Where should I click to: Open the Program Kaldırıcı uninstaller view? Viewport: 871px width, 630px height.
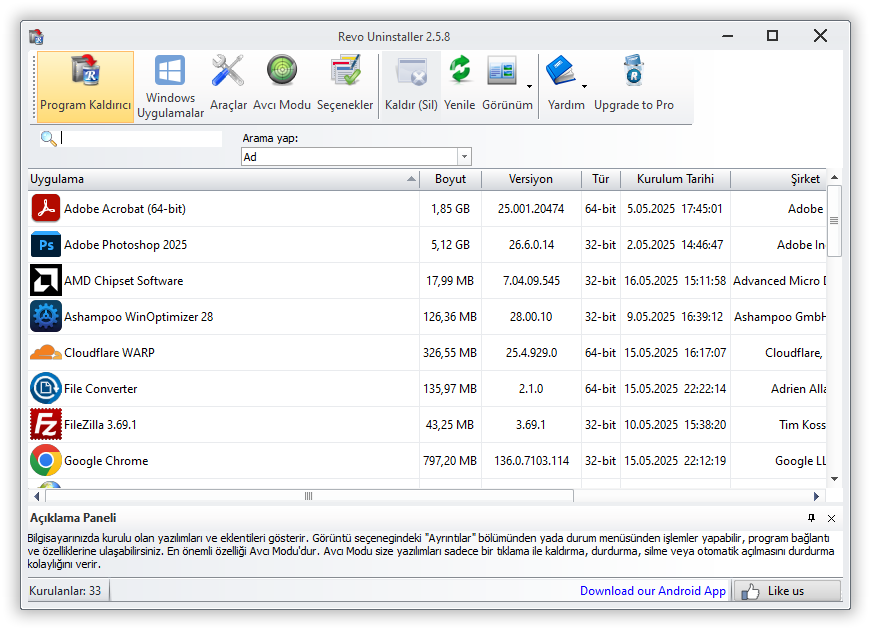[x=86, y=86]
